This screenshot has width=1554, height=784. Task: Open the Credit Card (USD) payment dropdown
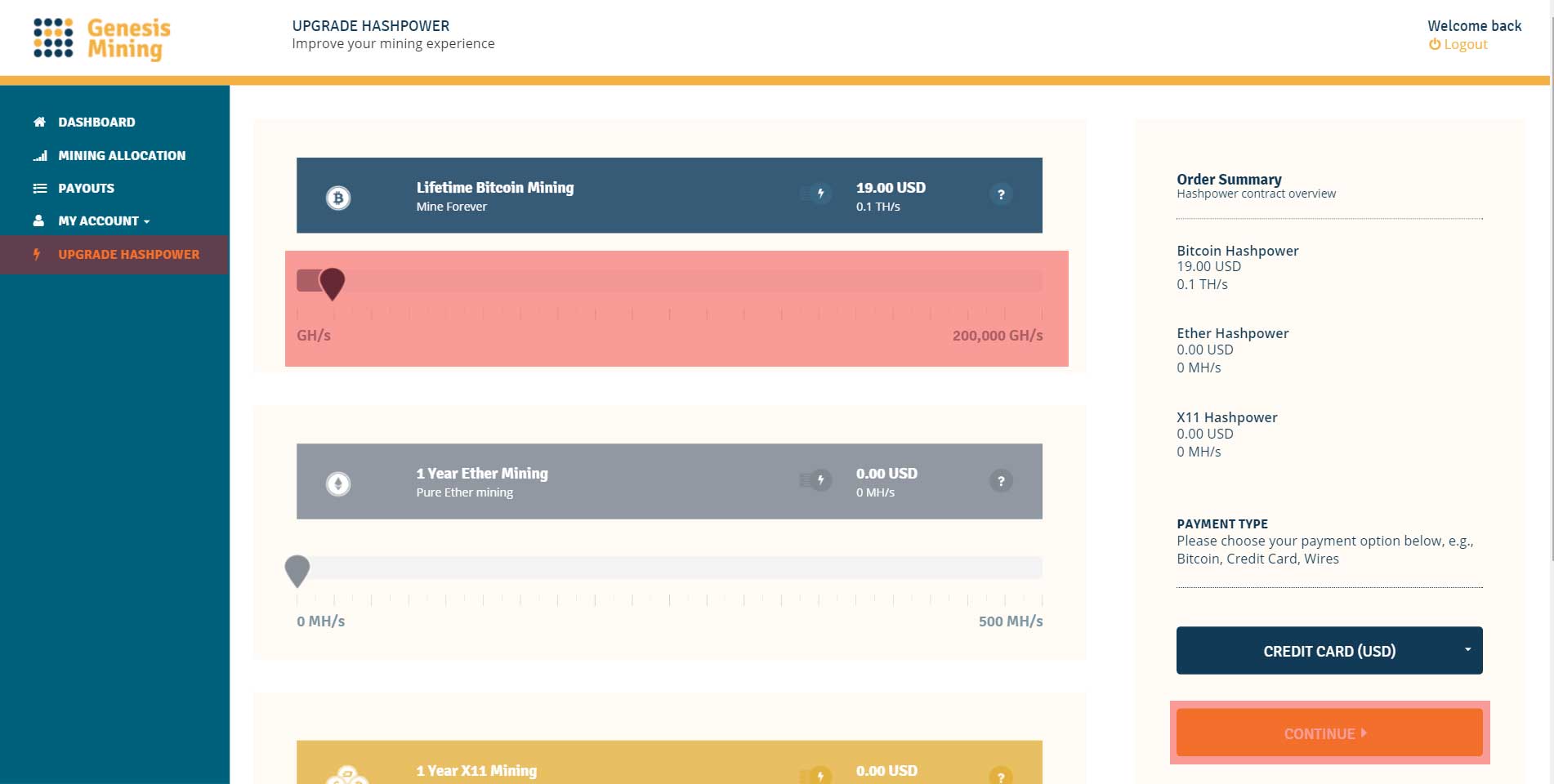(x=1329, y=650)
